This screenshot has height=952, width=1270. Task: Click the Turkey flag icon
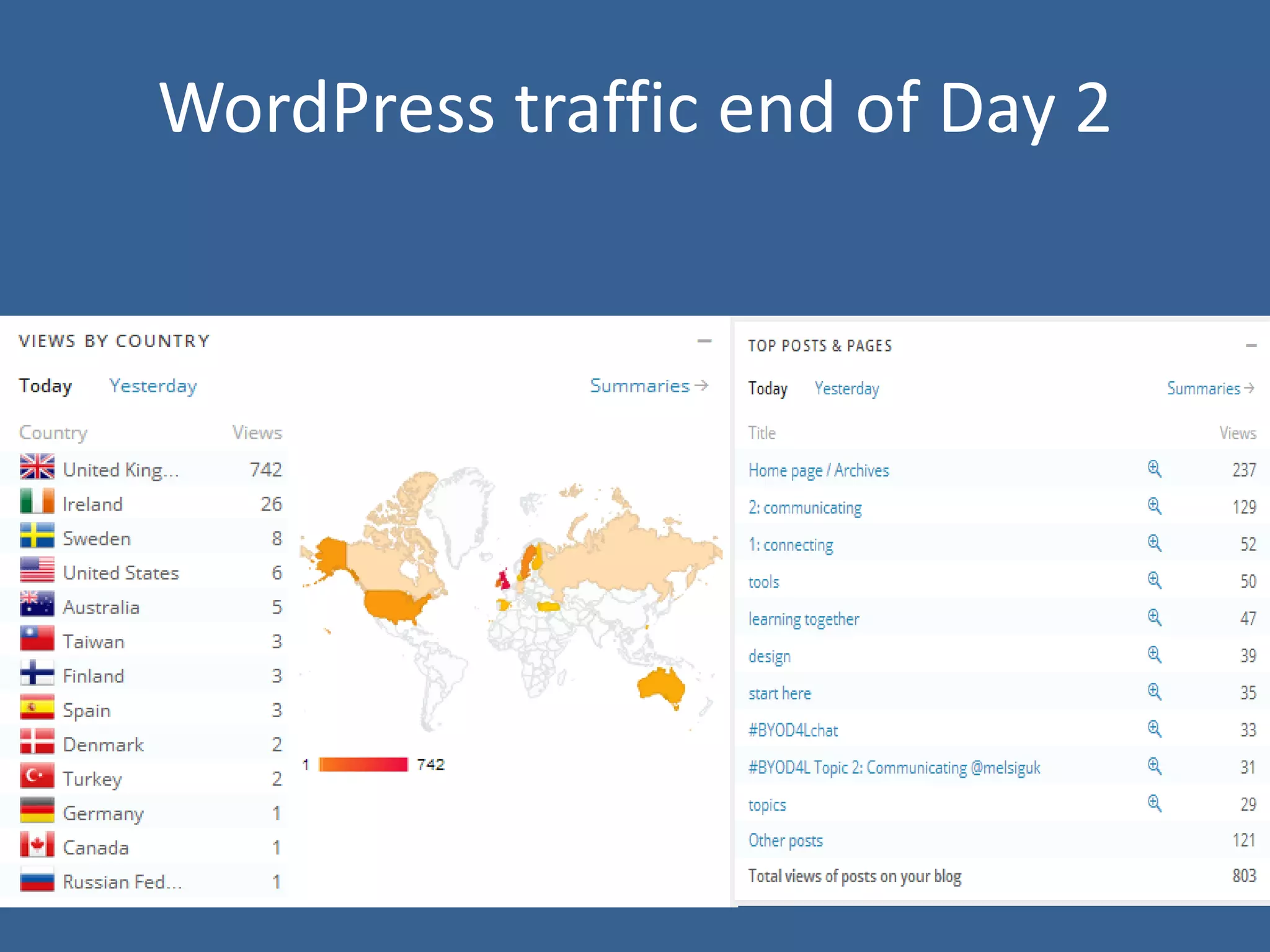(x=37, y=776)
